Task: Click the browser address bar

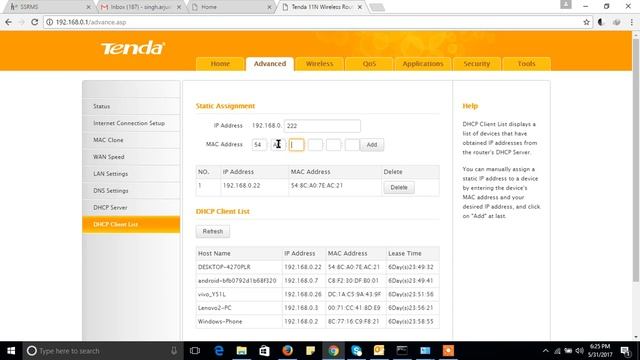Action: (314, 22)
